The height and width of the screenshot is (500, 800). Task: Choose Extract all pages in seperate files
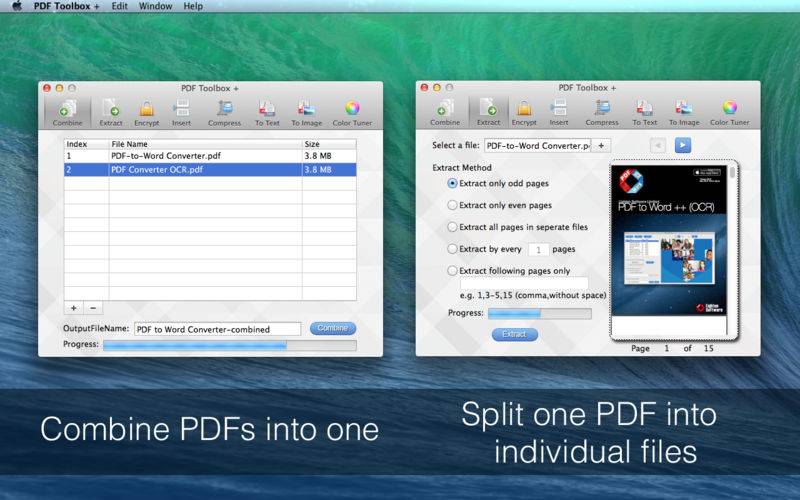(517, 227)
